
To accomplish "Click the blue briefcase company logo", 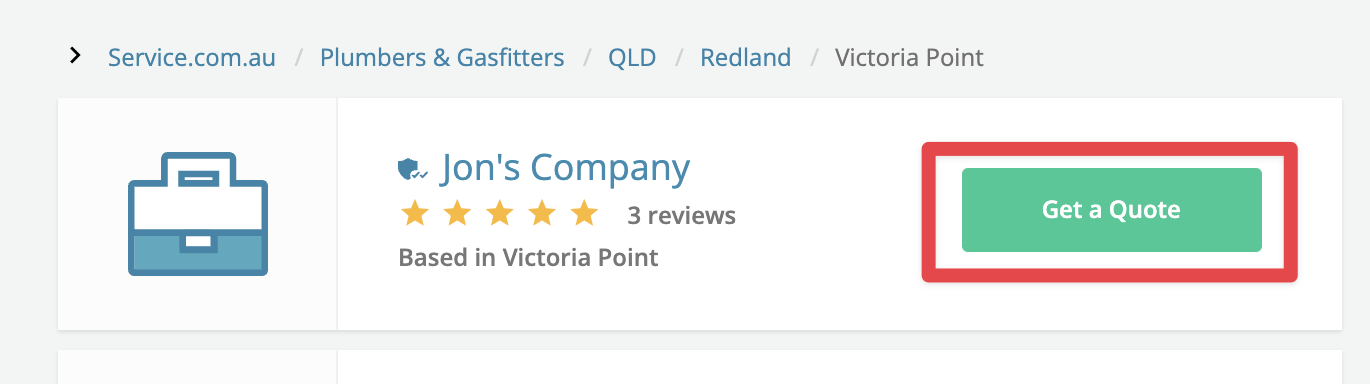I will [x=198, y=214].
